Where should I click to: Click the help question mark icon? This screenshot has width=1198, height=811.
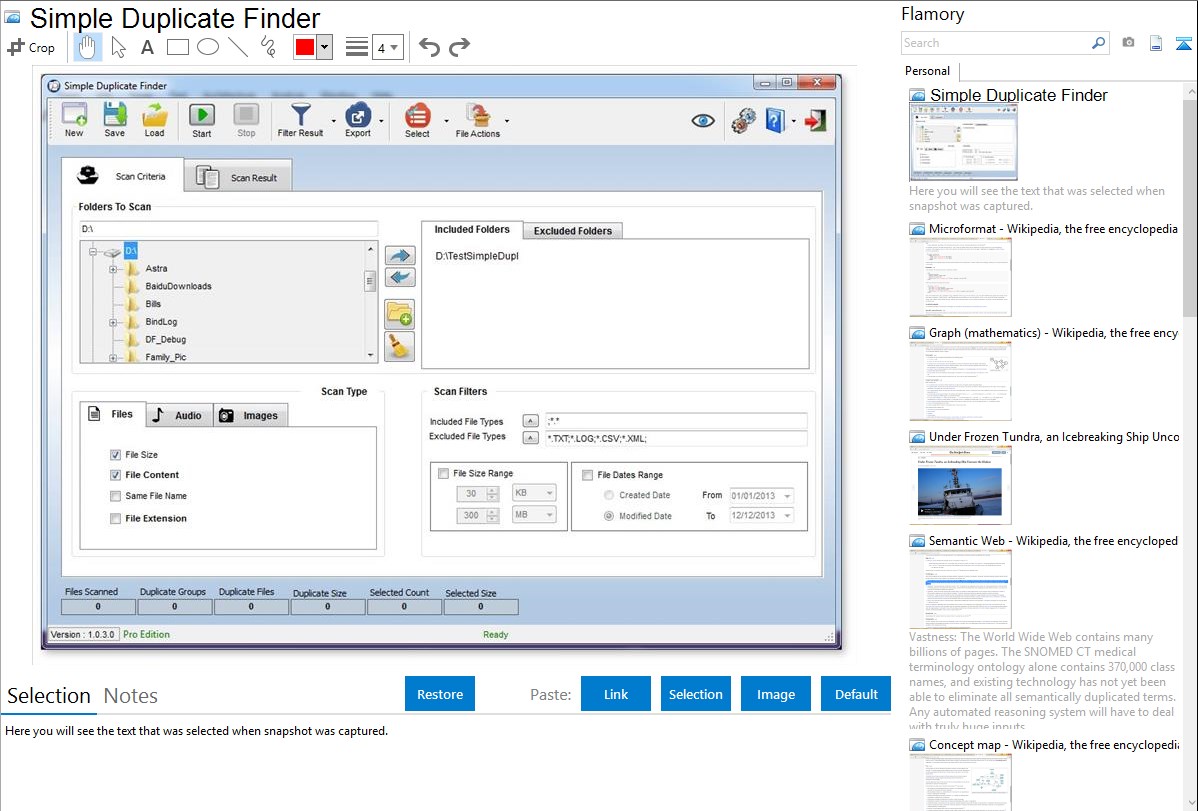click(x=775, y=121)
